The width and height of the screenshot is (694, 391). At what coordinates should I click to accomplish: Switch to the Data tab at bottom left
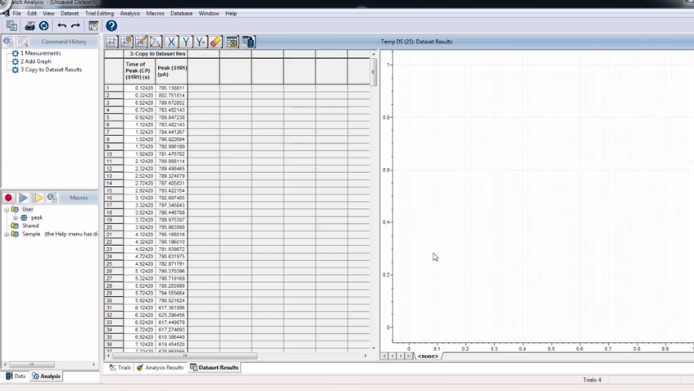(15, 376)
